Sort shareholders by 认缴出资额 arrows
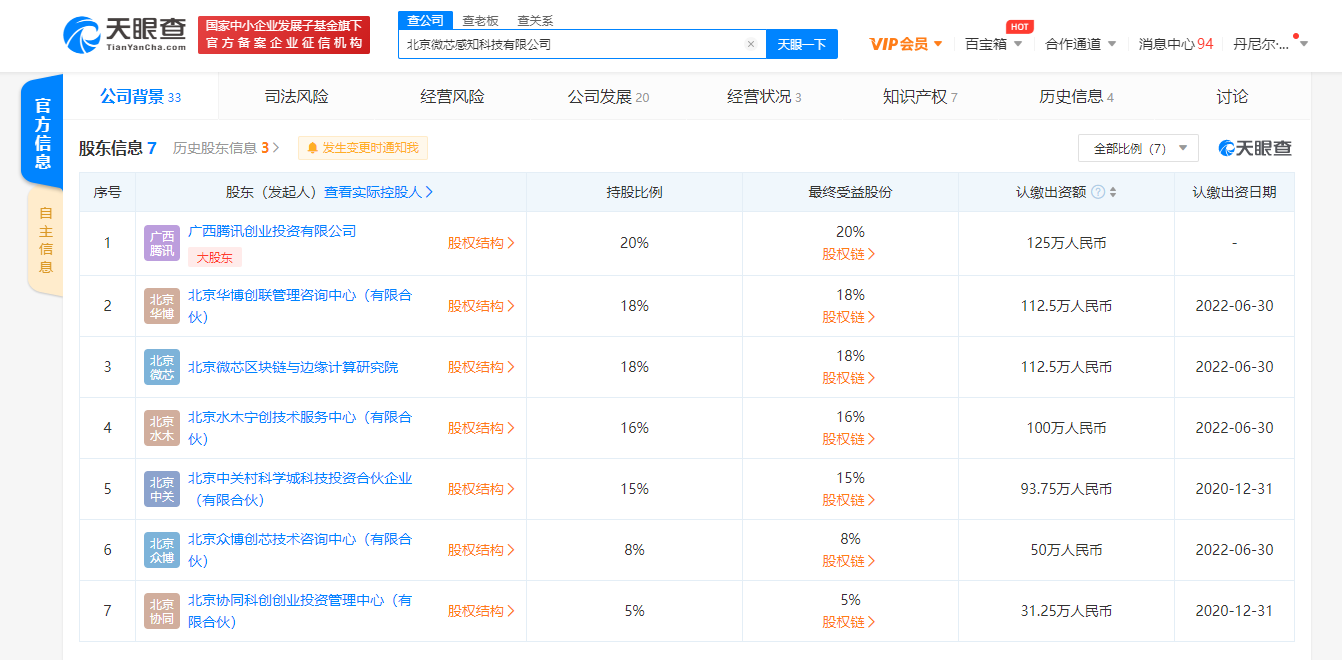This screenshot has height=660, width=1342. pos(1112,190)
